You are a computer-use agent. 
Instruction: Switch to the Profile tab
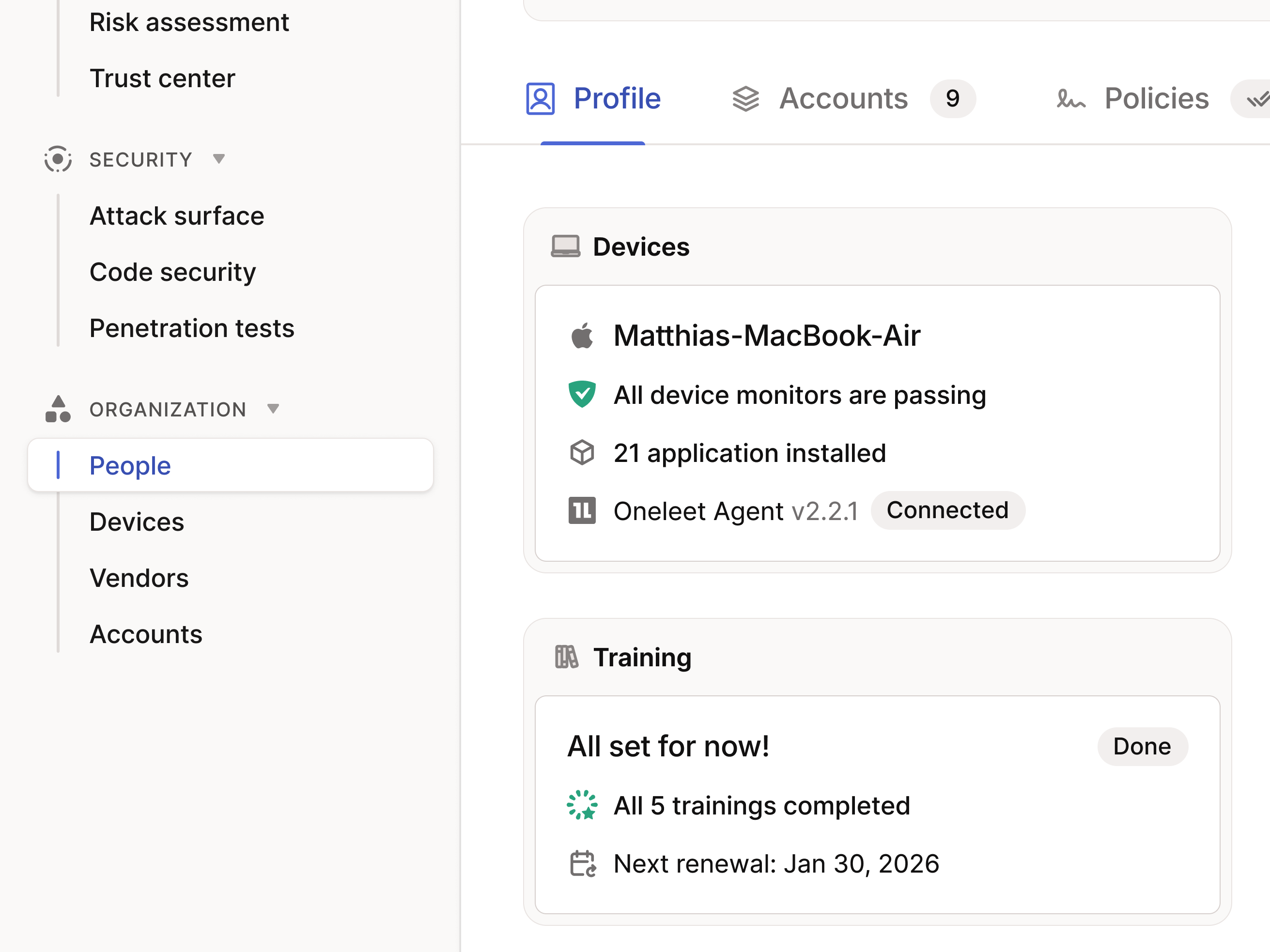tap(593, 99)
